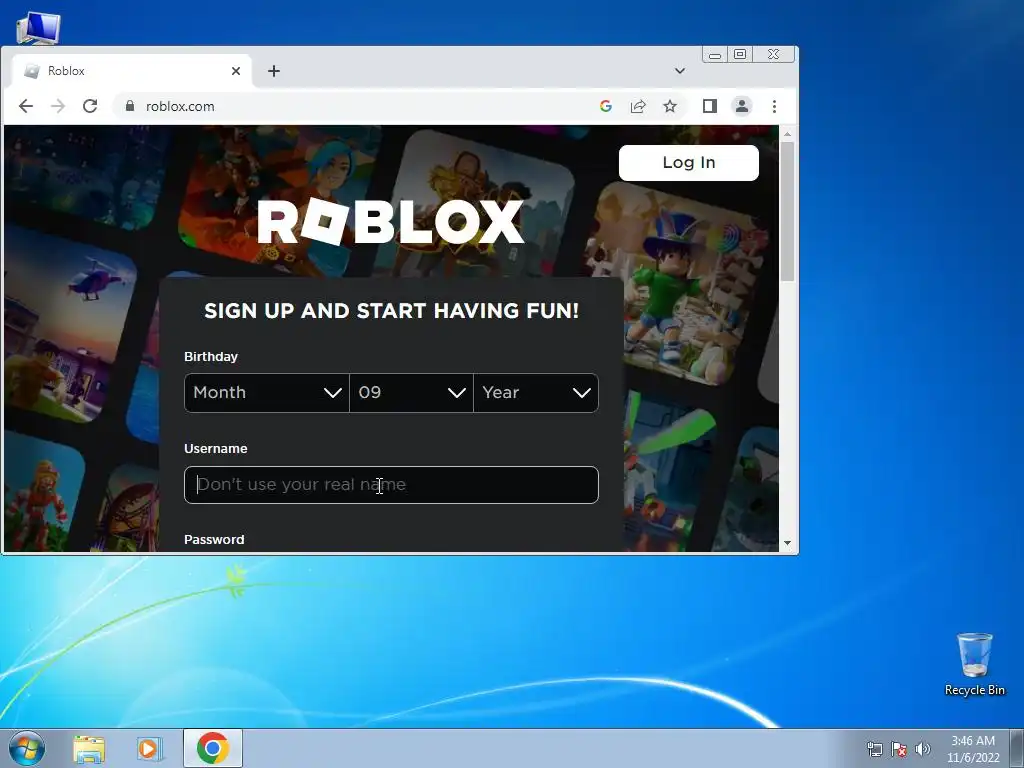Bookmark this tab with star icon

(x=670, y=106)
